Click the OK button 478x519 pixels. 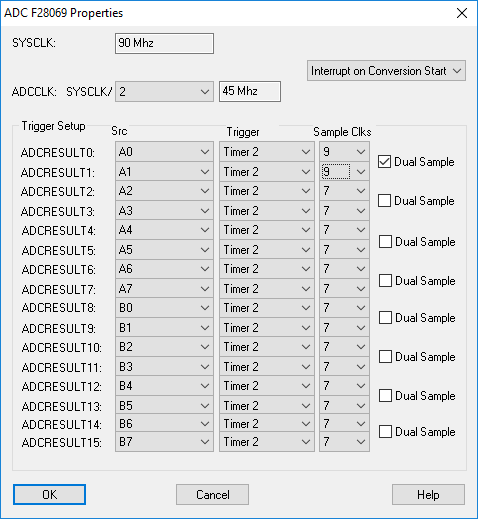click(49, 495)
